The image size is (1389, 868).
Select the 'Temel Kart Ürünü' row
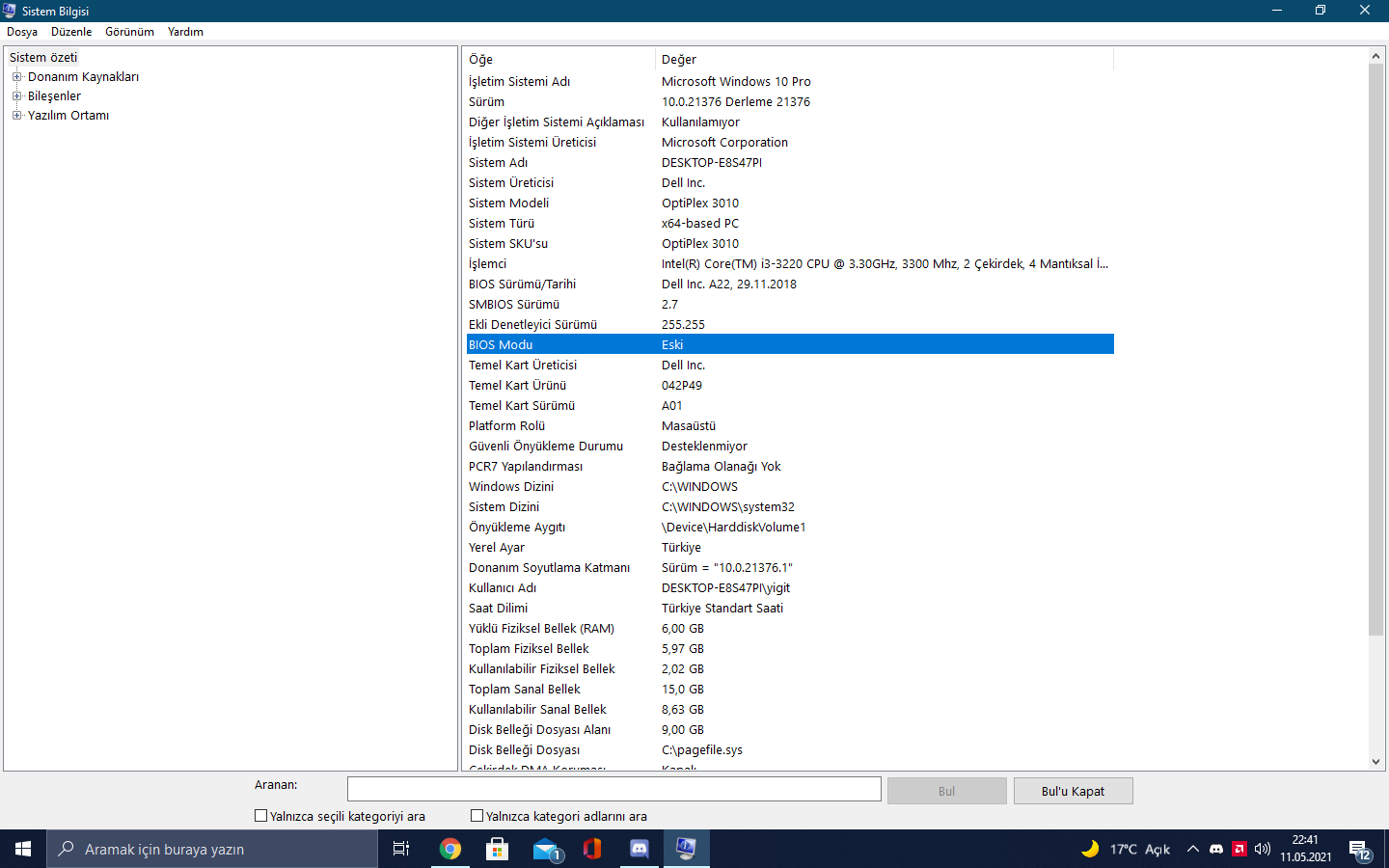(x=790, y=386)
